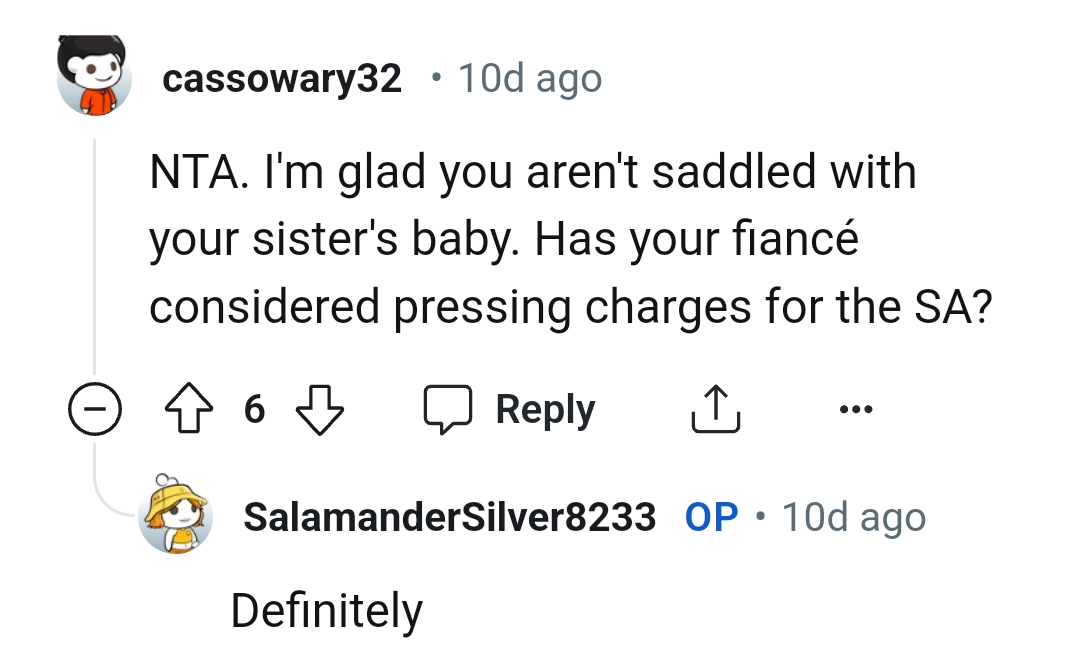
Task: Collapse the thread using the minus button
Action: pyautogui.click(x=93, y=408)
